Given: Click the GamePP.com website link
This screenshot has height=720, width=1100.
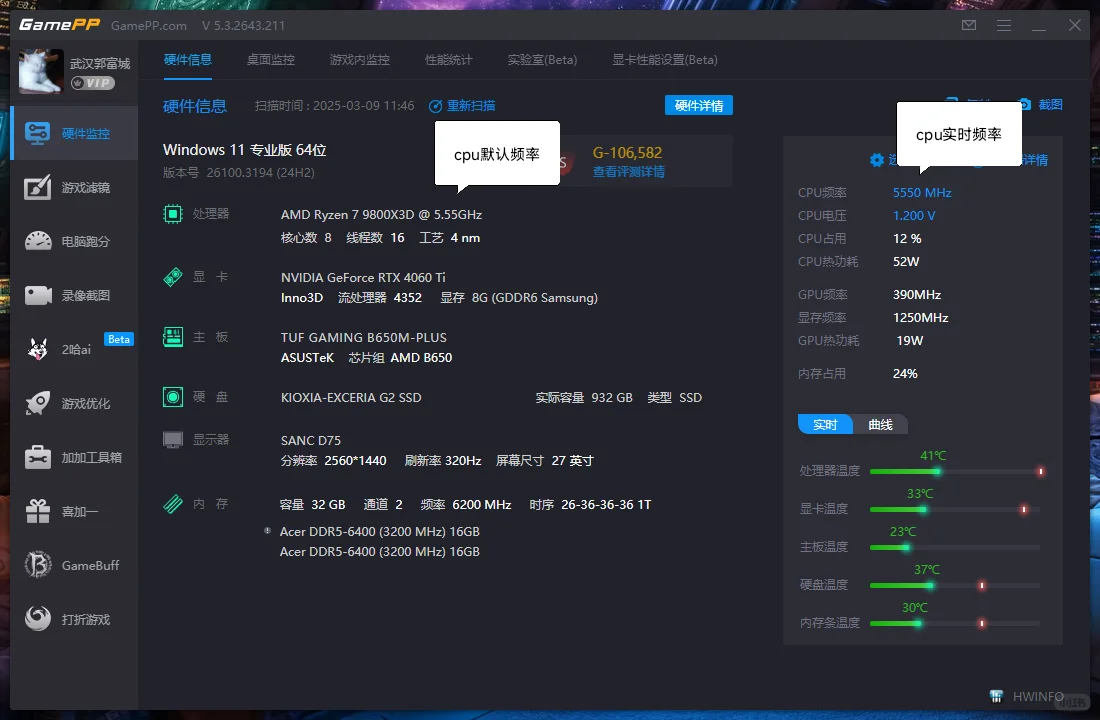Looking at the screenshot, I should tap(149, 25).
